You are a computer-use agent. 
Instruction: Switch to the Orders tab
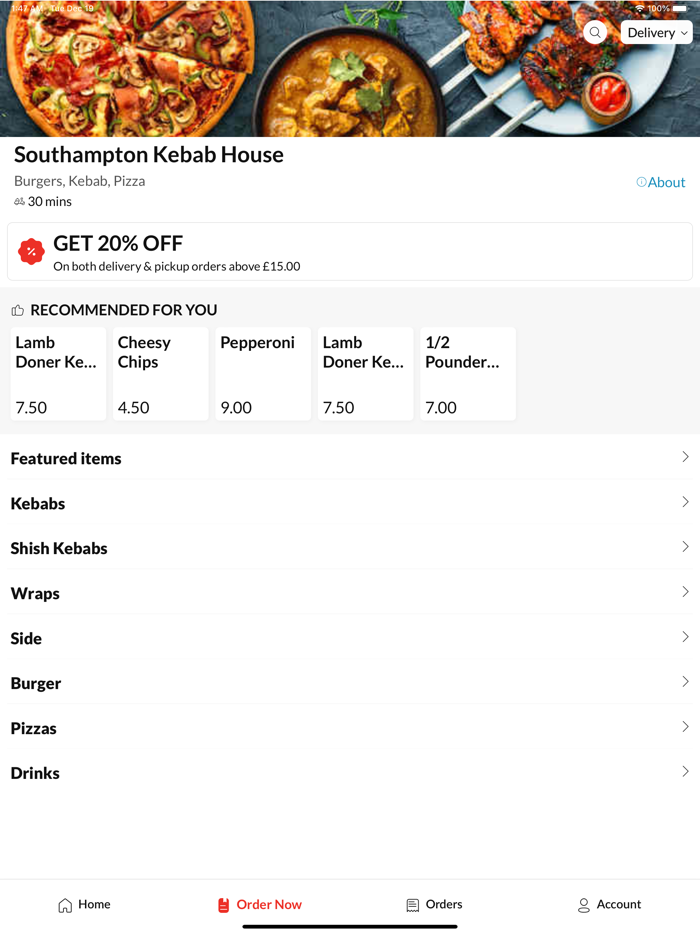(434, 904)
